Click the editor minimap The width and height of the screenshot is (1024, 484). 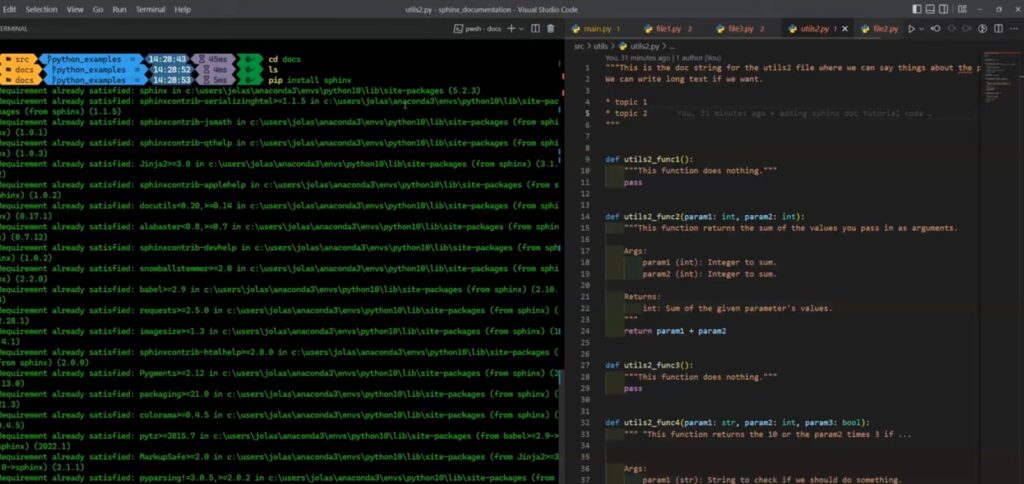click(1001, 78)
